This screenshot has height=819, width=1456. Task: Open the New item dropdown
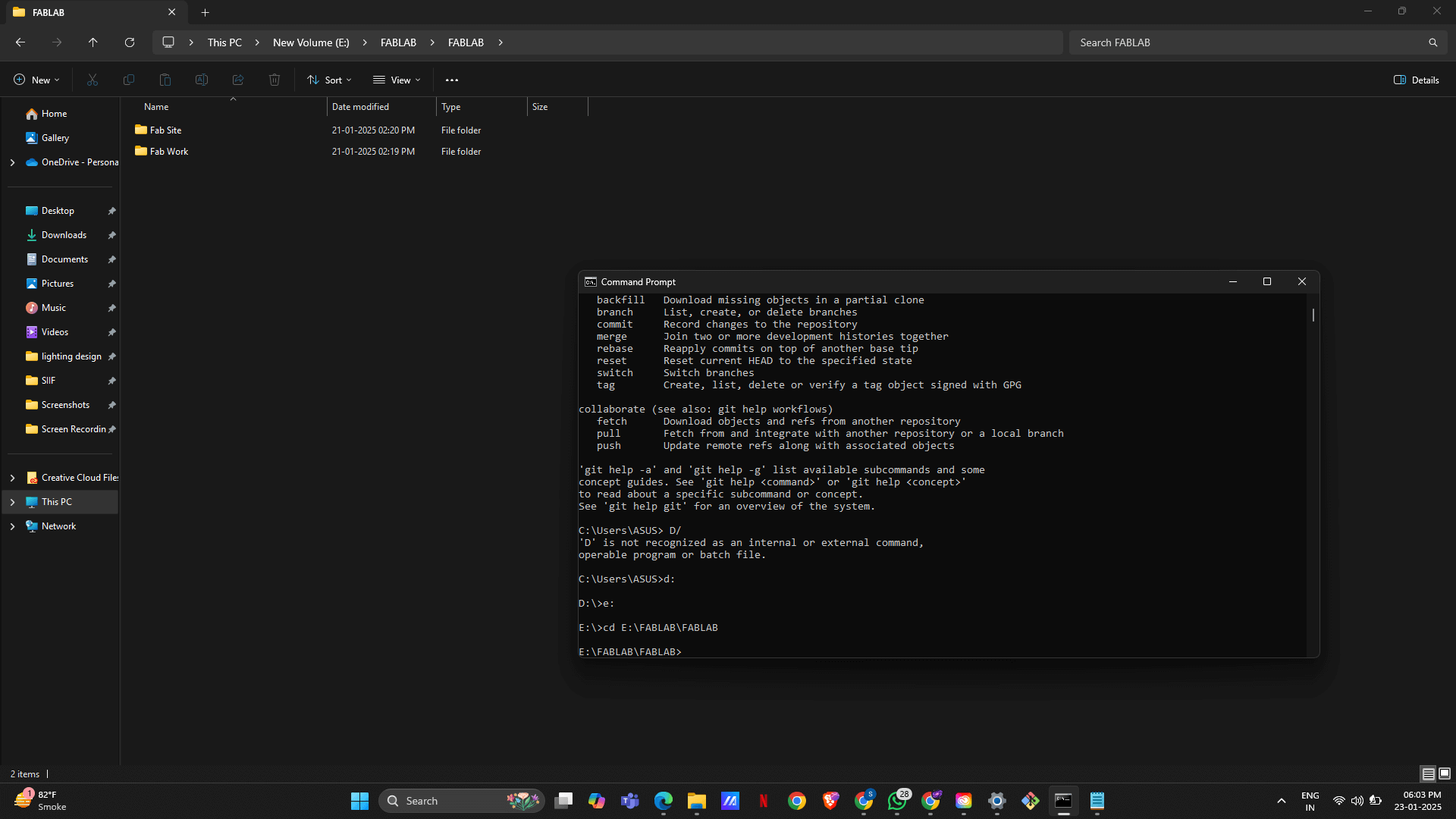click(x=36, y=80)
